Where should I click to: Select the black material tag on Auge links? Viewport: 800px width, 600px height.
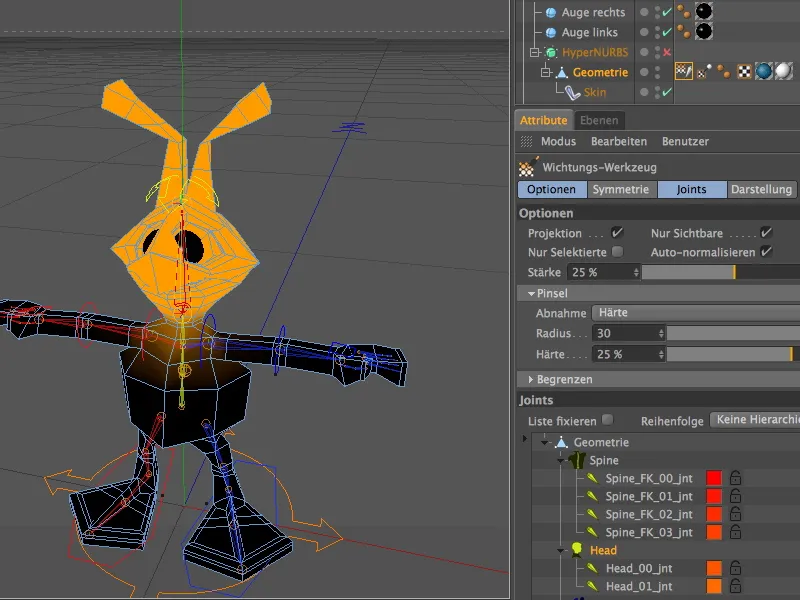pyautogui.click(x=704, y=32)
